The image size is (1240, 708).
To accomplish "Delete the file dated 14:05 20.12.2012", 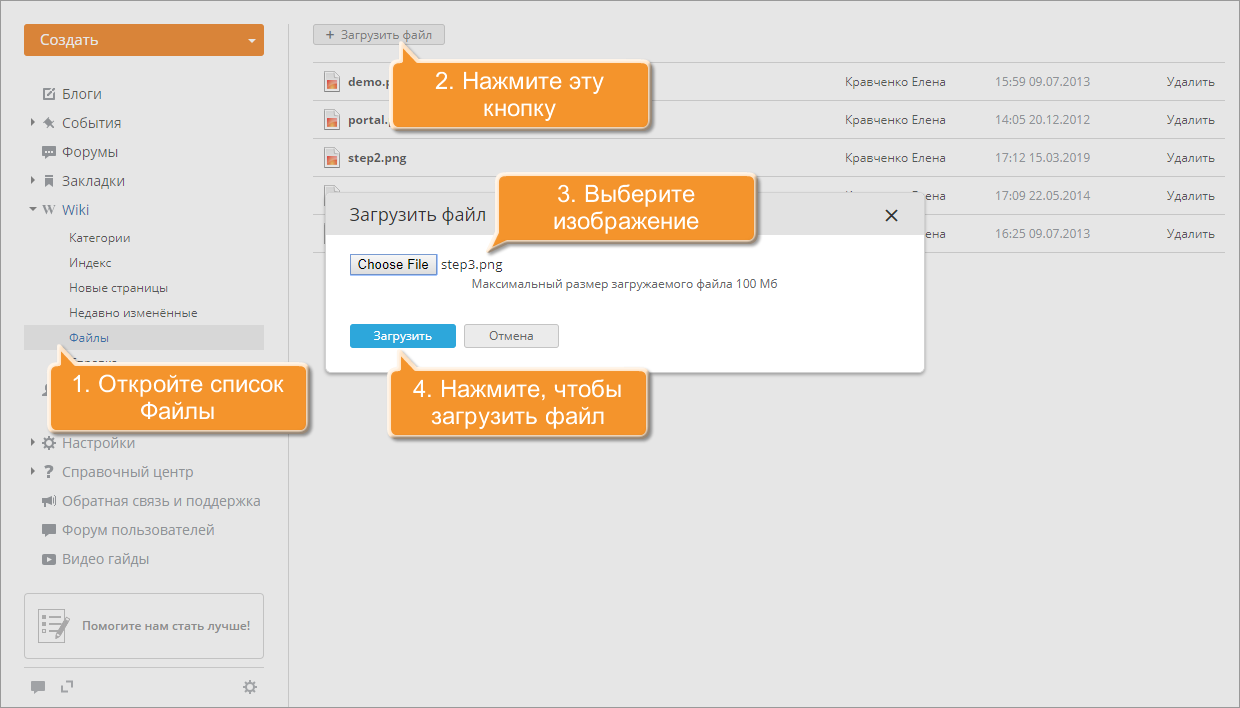I will pyautogui.click(x=1190, y=120).
